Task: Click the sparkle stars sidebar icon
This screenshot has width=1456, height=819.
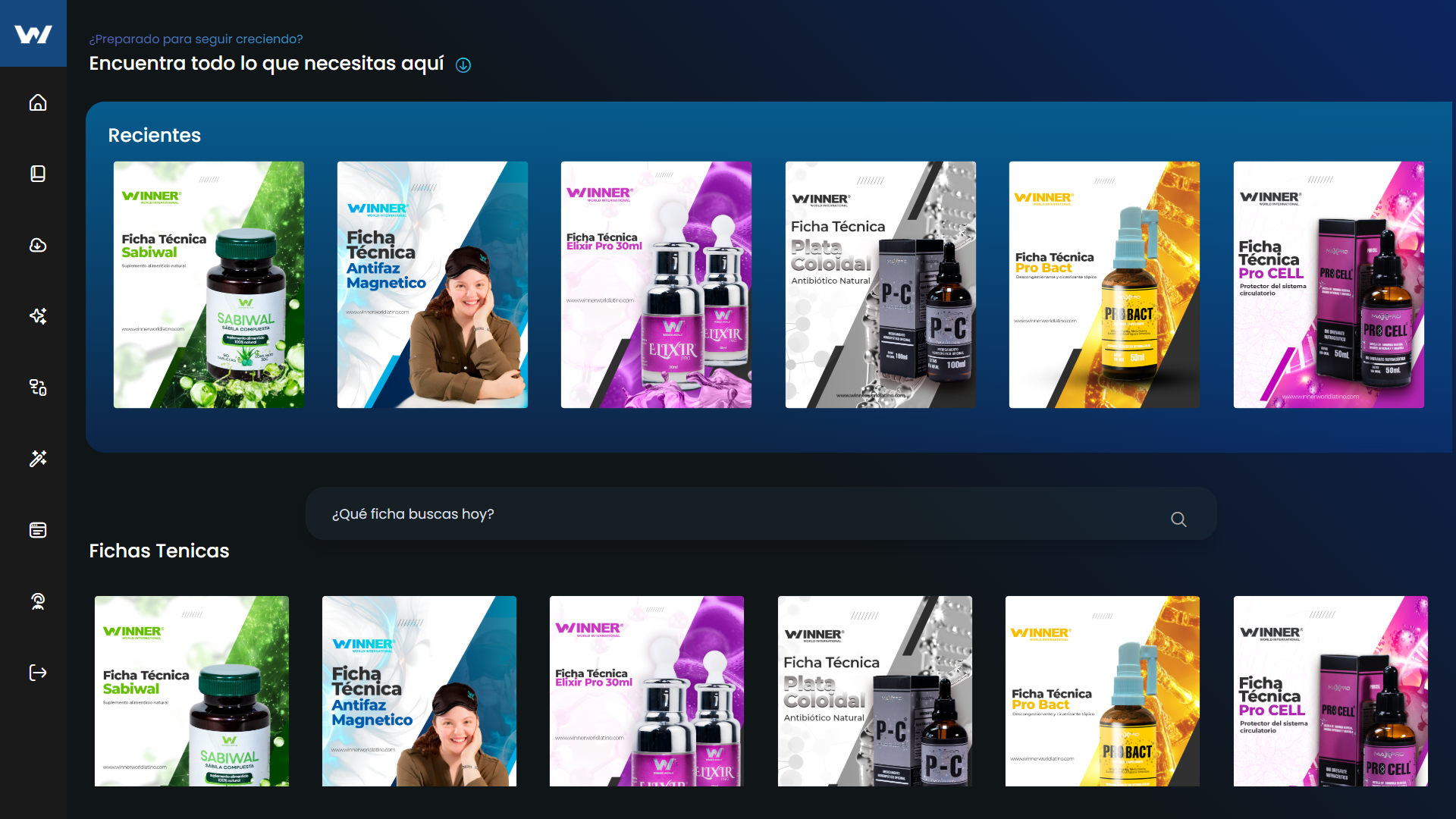Action: [x=38, y=316]
